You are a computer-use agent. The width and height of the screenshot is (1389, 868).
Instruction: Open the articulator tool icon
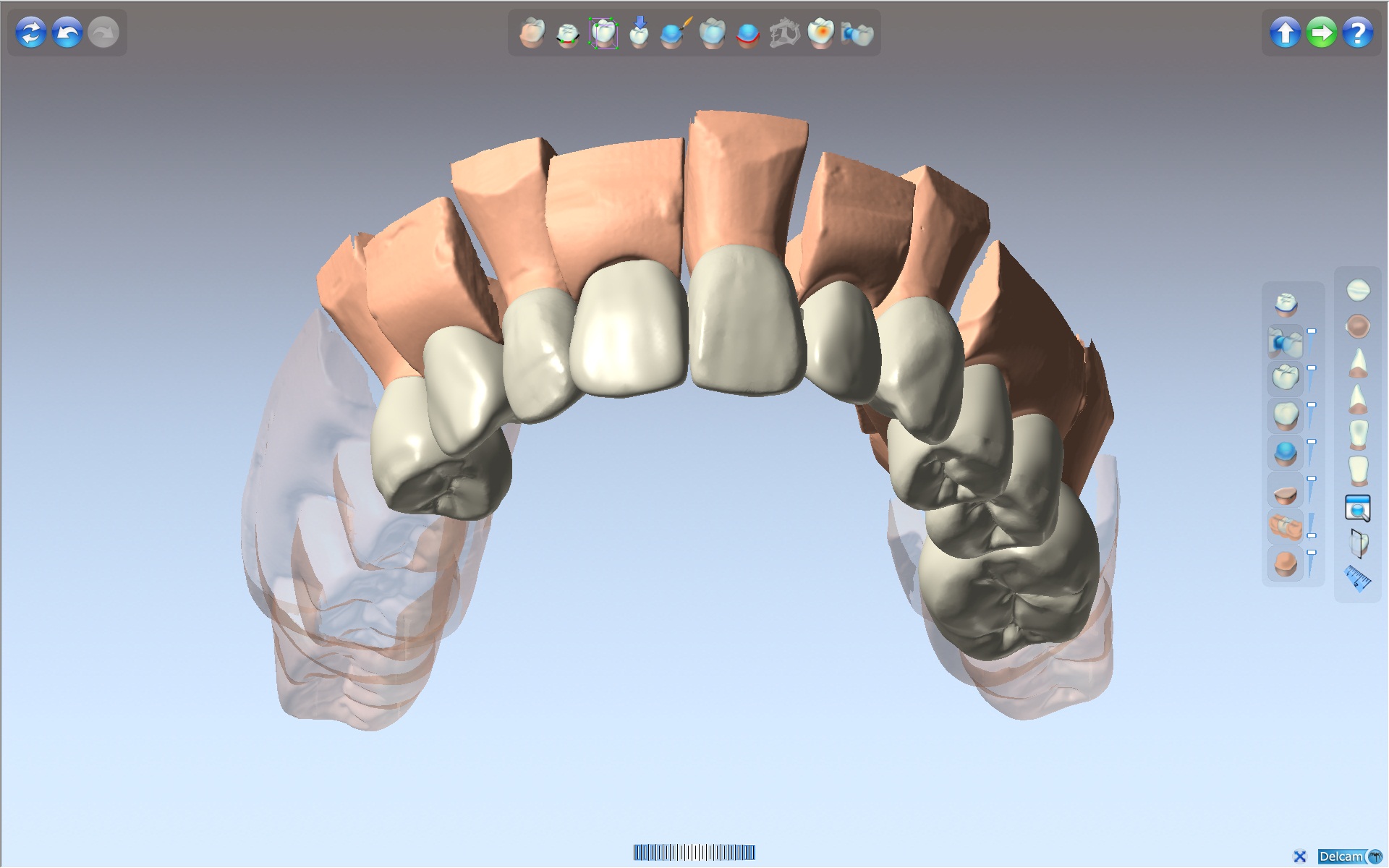[784, 33]
